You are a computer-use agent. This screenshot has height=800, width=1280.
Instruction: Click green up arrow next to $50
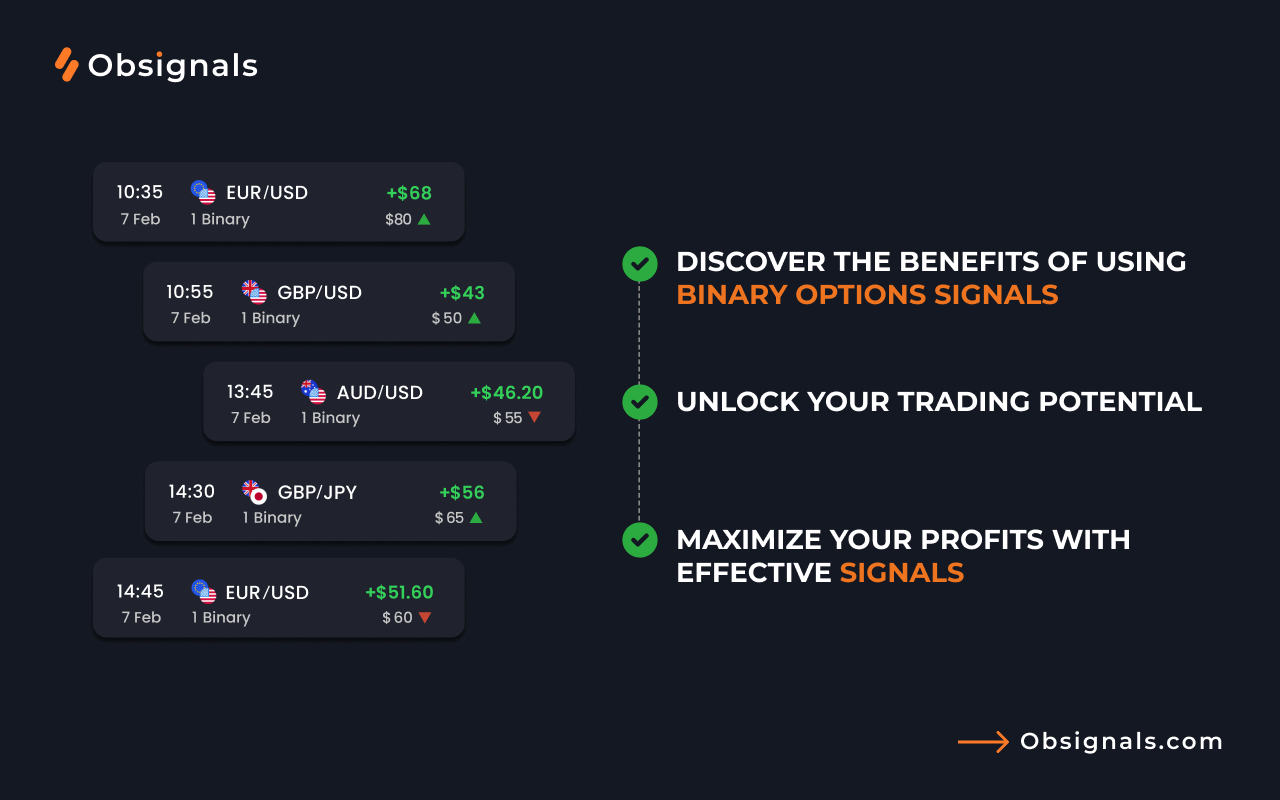[474, 318]
